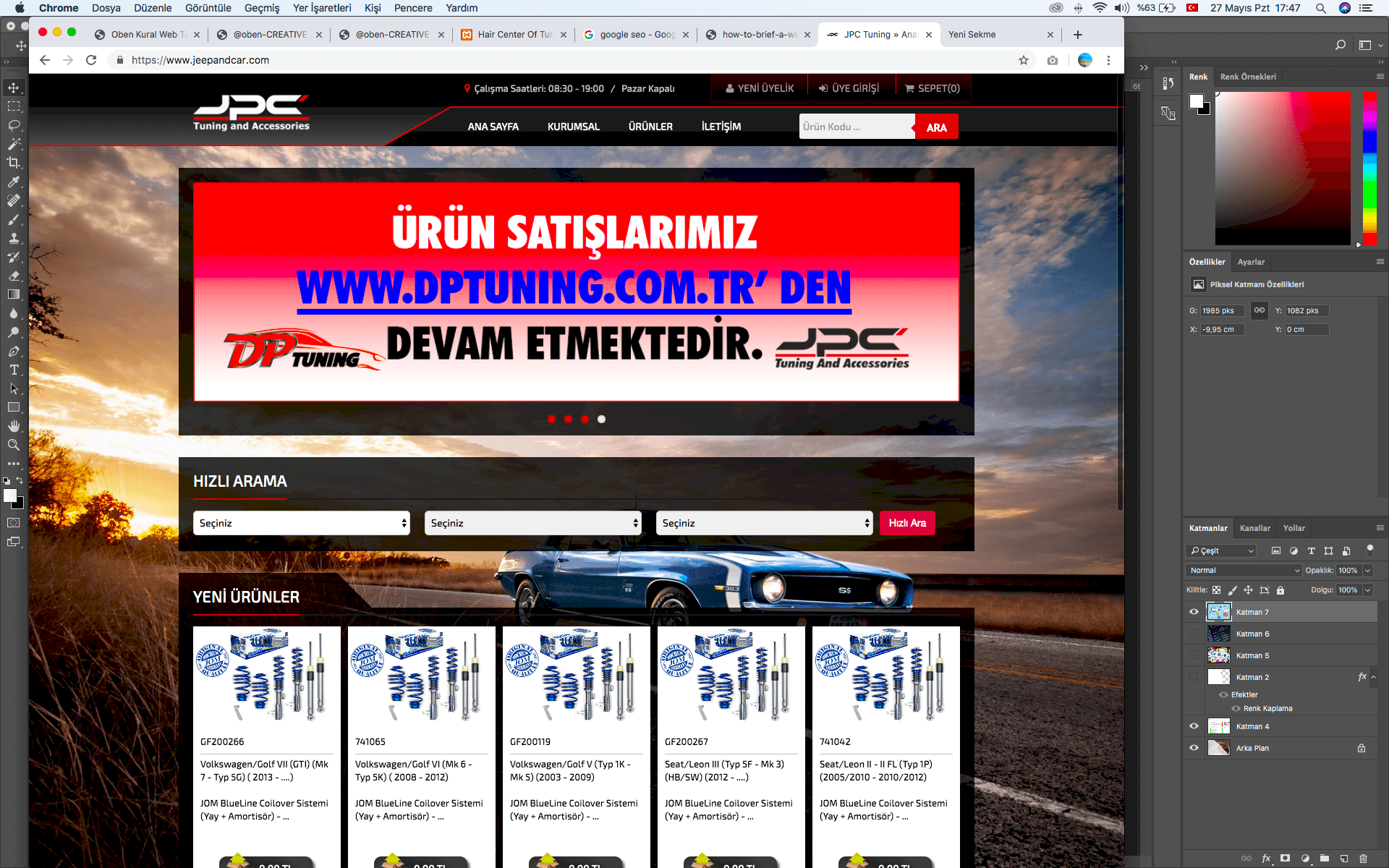
Task: Click lock all (padlock) icon
Action: [1280, 590]
